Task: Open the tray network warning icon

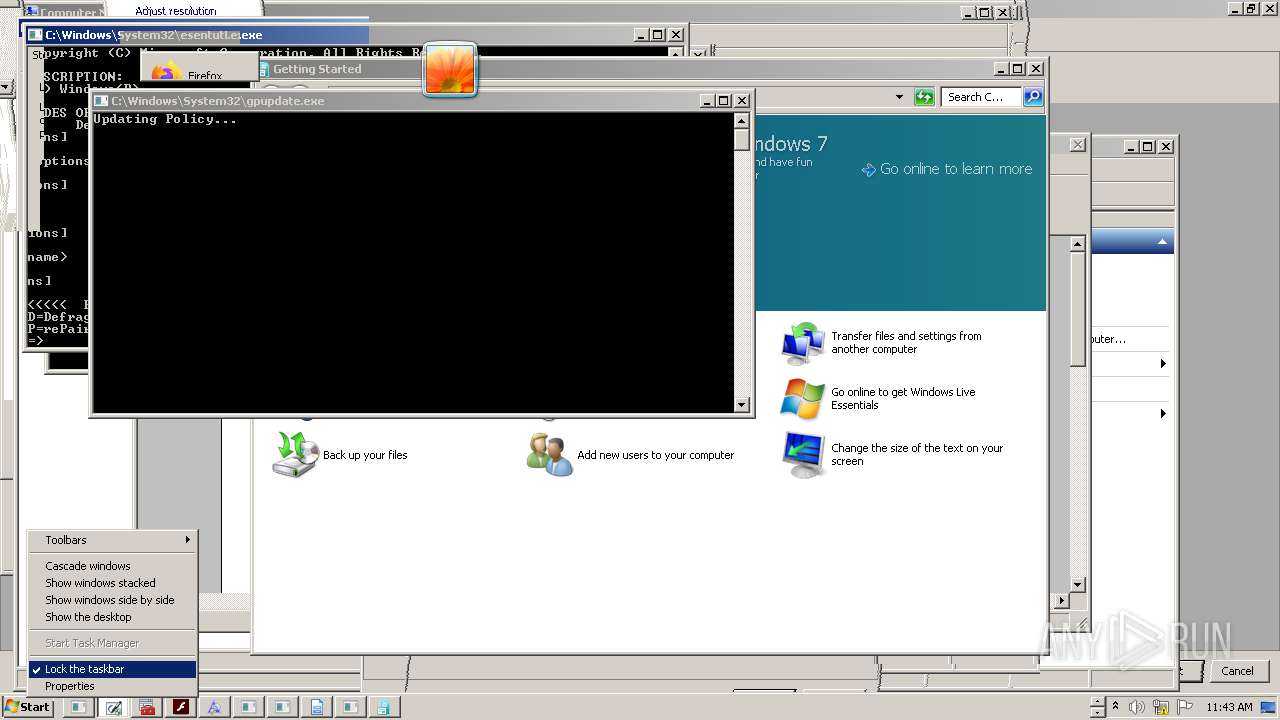Action: point(1160,707)
